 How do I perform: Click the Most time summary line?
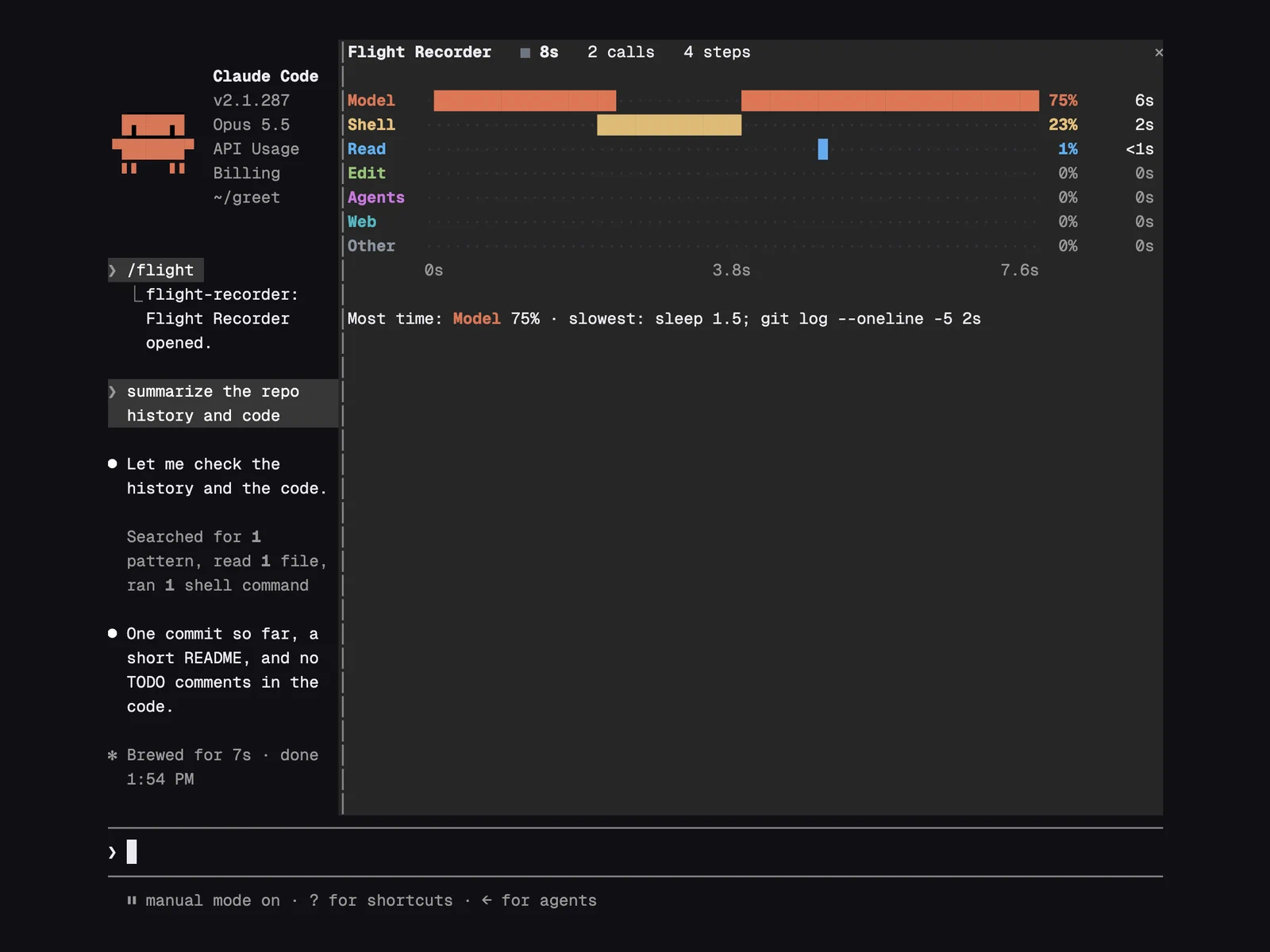(664, 319)
